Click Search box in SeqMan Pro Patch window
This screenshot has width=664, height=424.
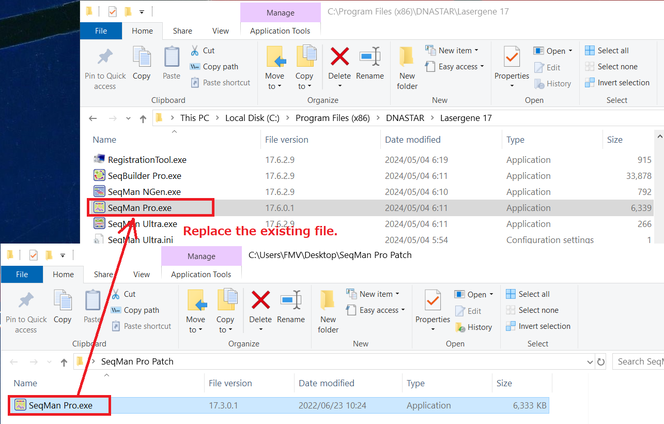[x=639, y=362]
